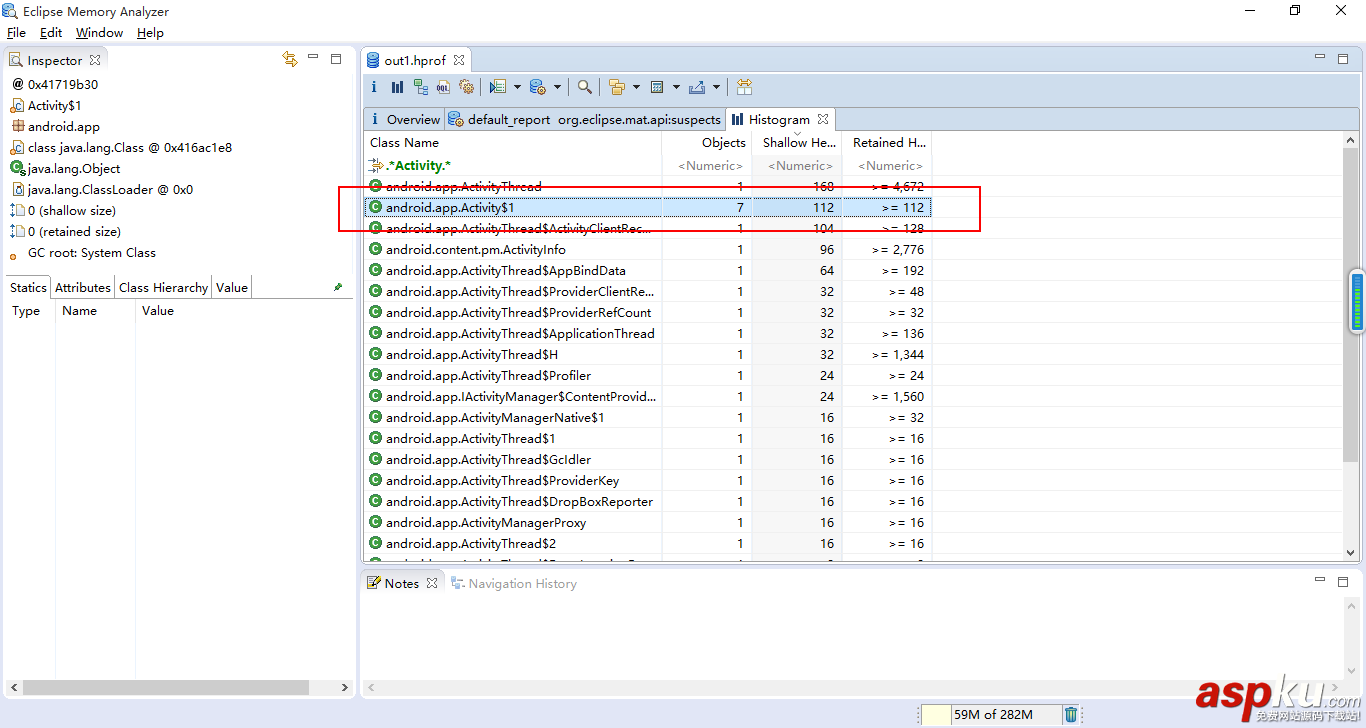The height and width of the screenshot is (728, 1366).
Task: Click the thread overview gear icon
Action: coord(465,87)
